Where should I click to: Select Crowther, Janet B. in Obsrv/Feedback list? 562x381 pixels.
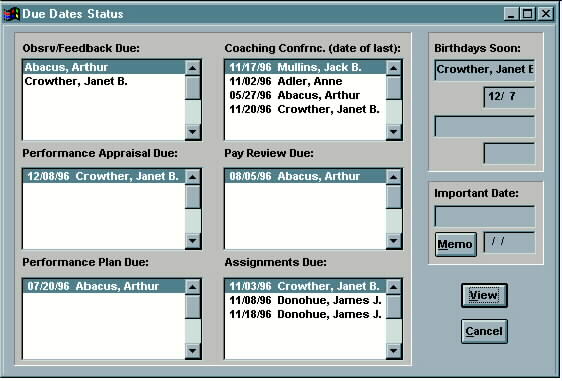104,81
